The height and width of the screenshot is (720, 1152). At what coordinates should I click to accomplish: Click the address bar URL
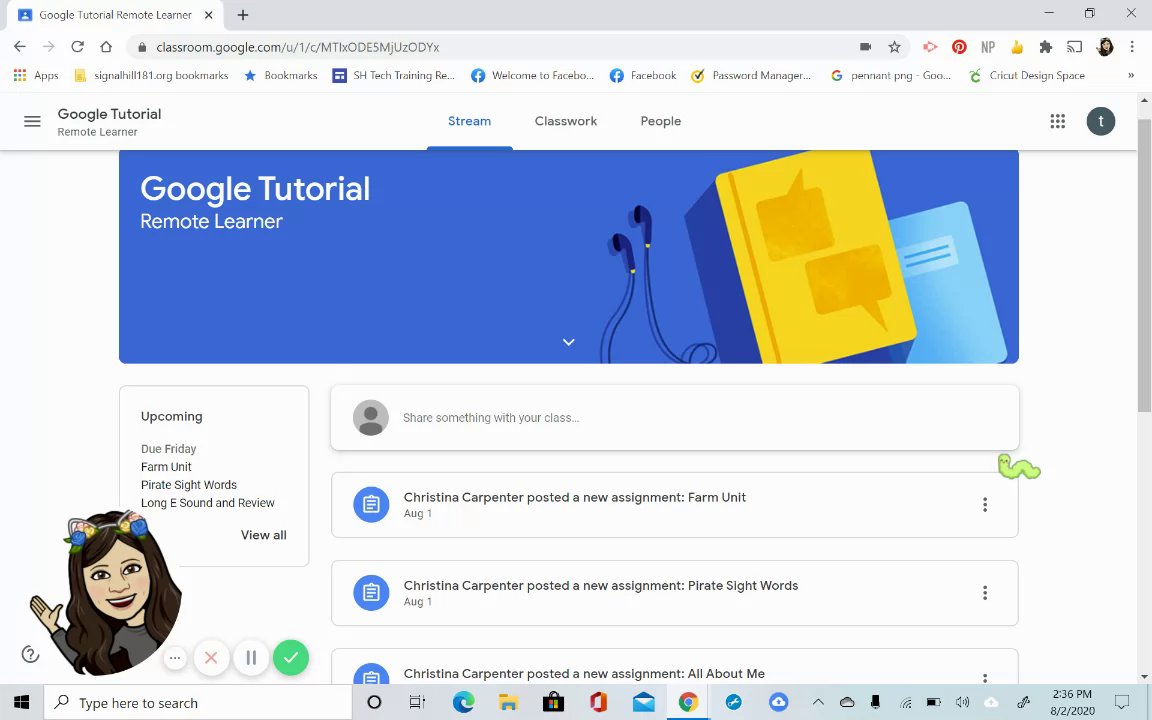click(x=298, y=47)
